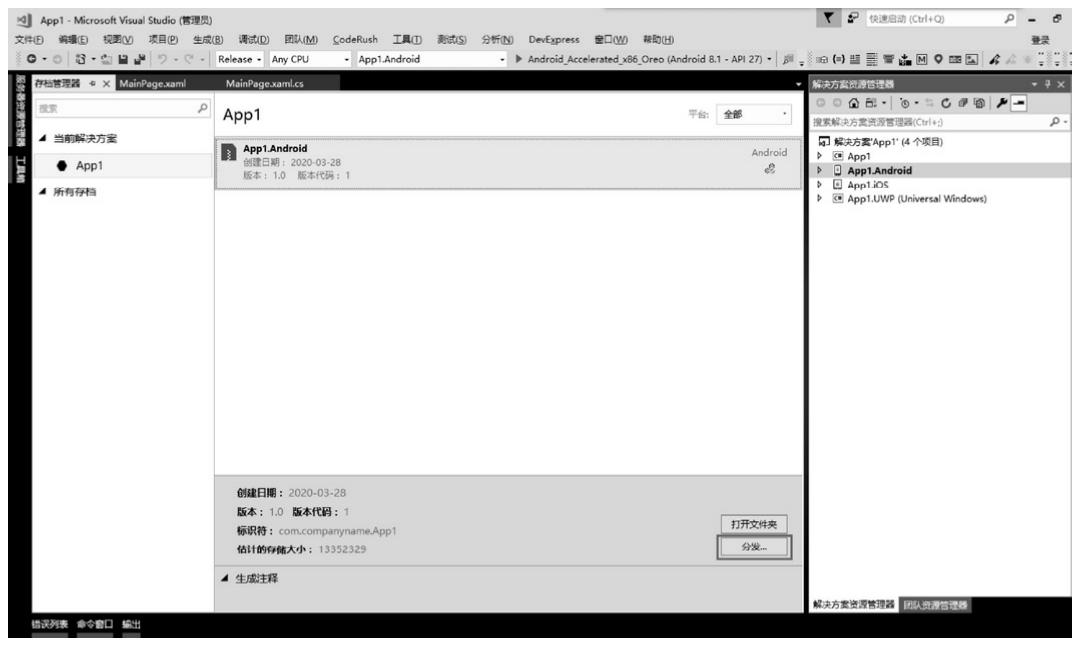The height and width of the screenshot is (646, 1079).
Task: Click the auto-hide pin on Solution Explorer panel
Action: tap(1047, 84)
